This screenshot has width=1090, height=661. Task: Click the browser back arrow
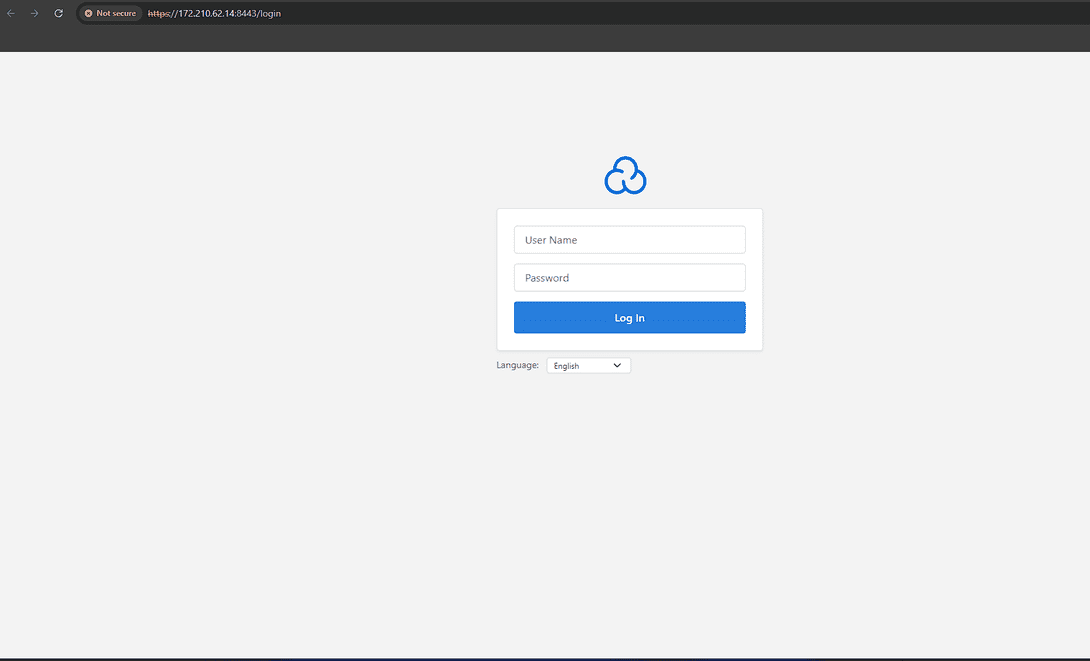tap(11, 13)
